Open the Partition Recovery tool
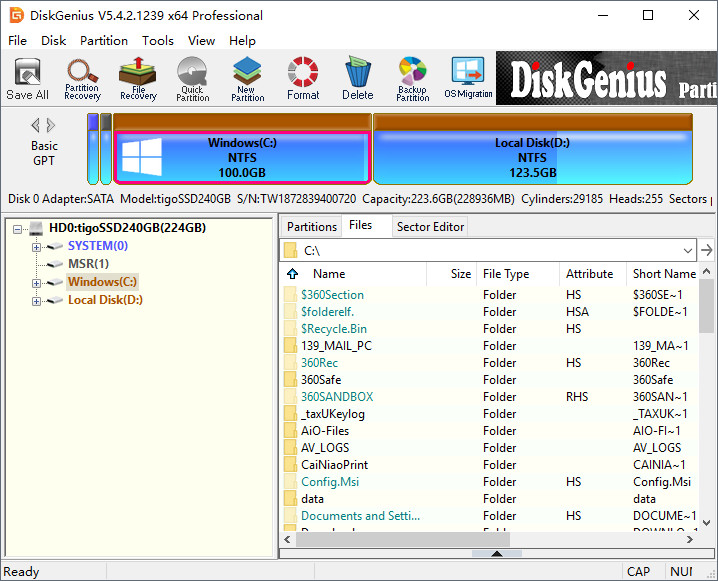 (x=82, y=79)
